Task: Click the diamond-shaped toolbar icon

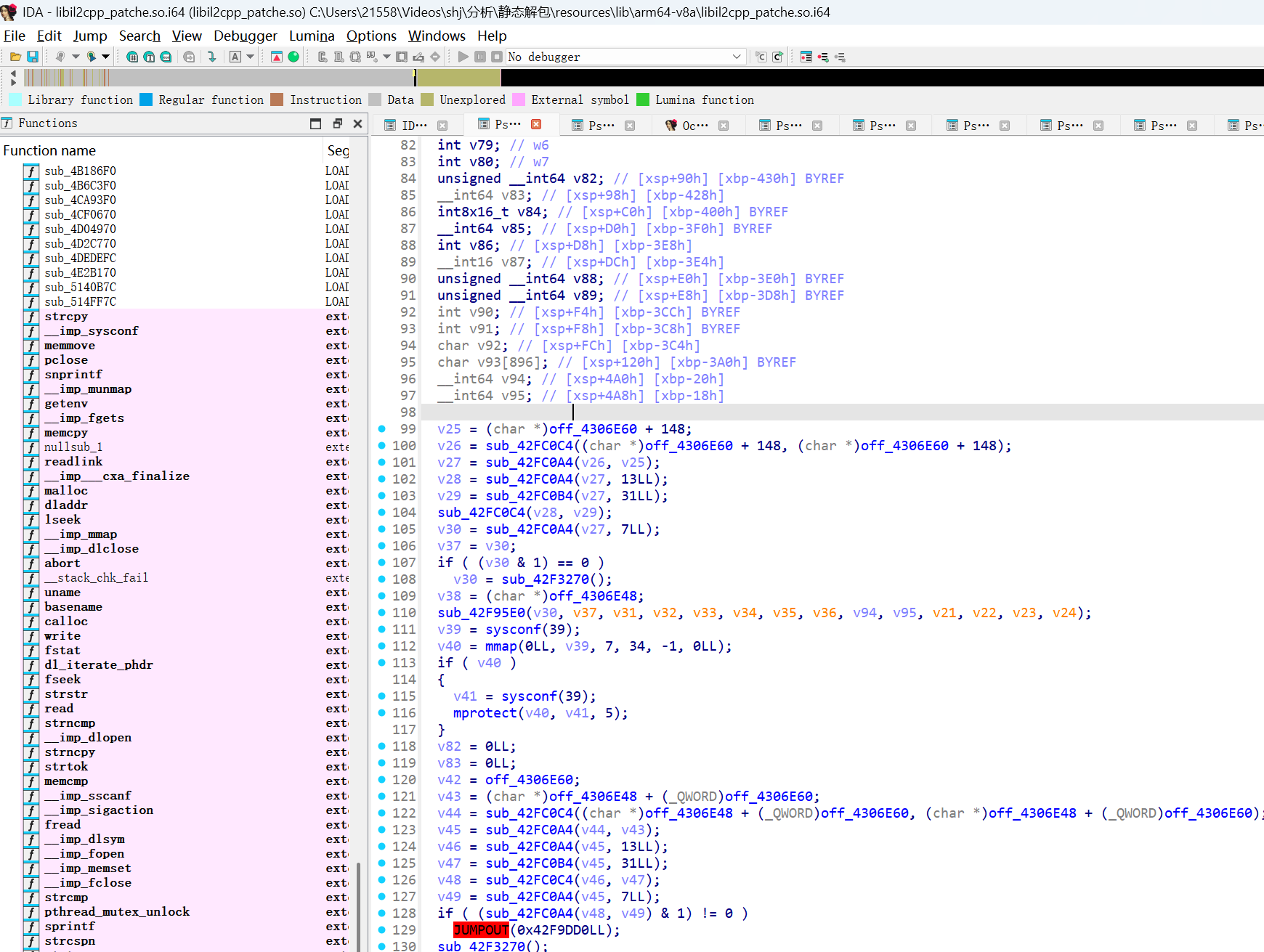Action: point(435,57)
